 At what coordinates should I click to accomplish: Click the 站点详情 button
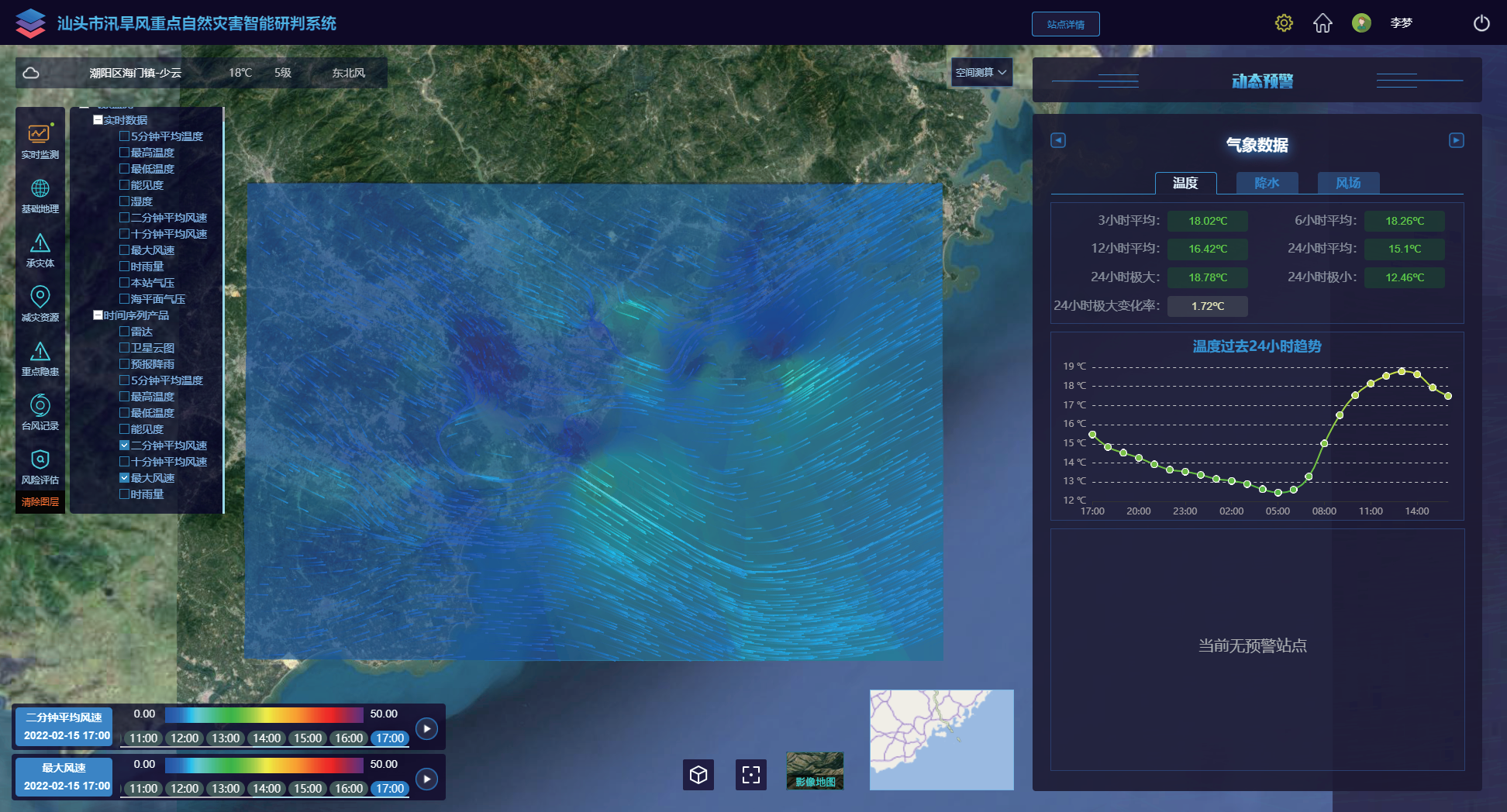pyautogui.click(x=1065, y=24)
